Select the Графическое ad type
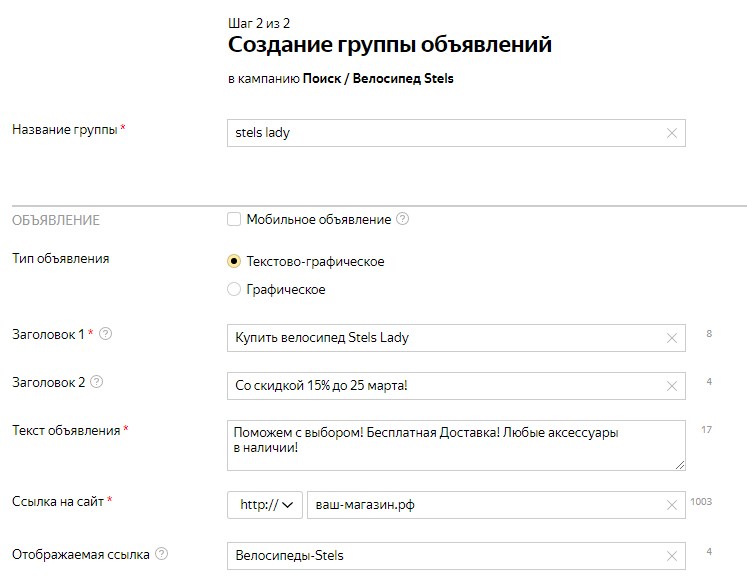Viewport: 747px width, 584px height. (234, 289)
